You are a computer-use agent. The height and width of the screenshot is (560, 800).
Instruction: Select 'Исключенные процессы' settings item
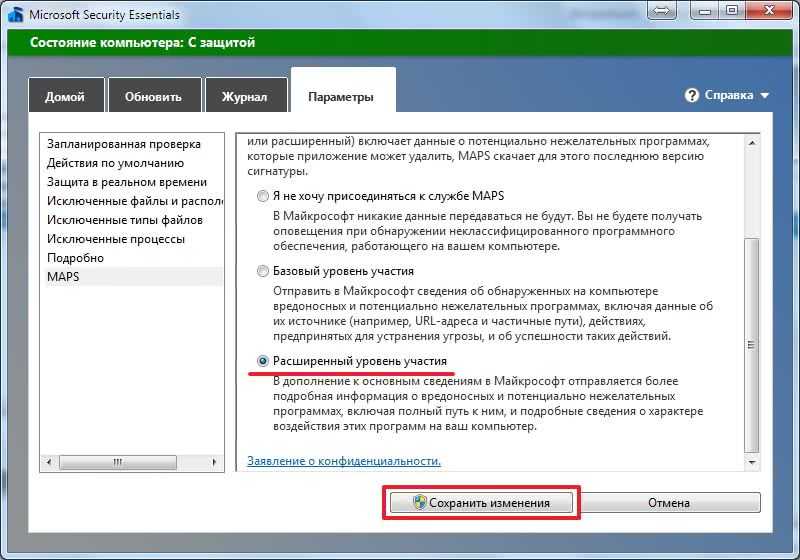[132, 239]
